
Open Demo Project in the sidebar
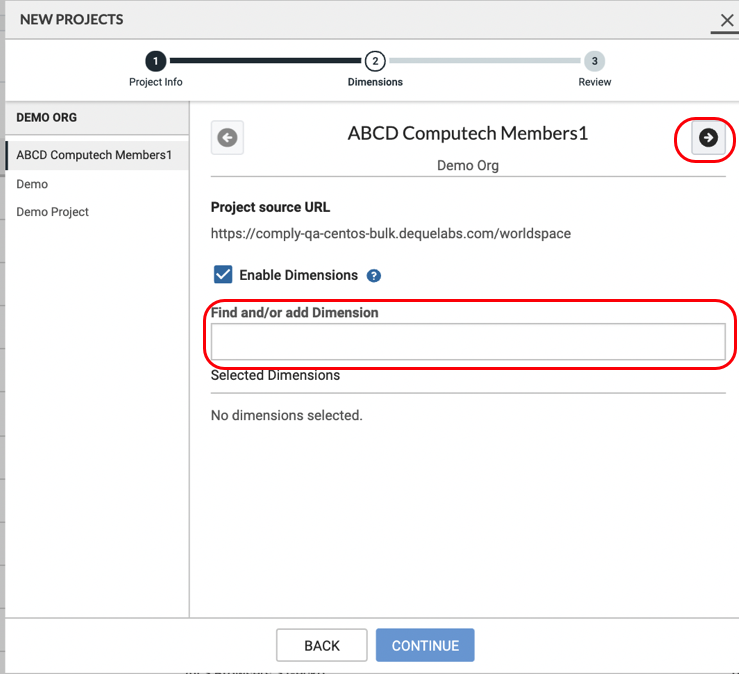coord(53,212)
